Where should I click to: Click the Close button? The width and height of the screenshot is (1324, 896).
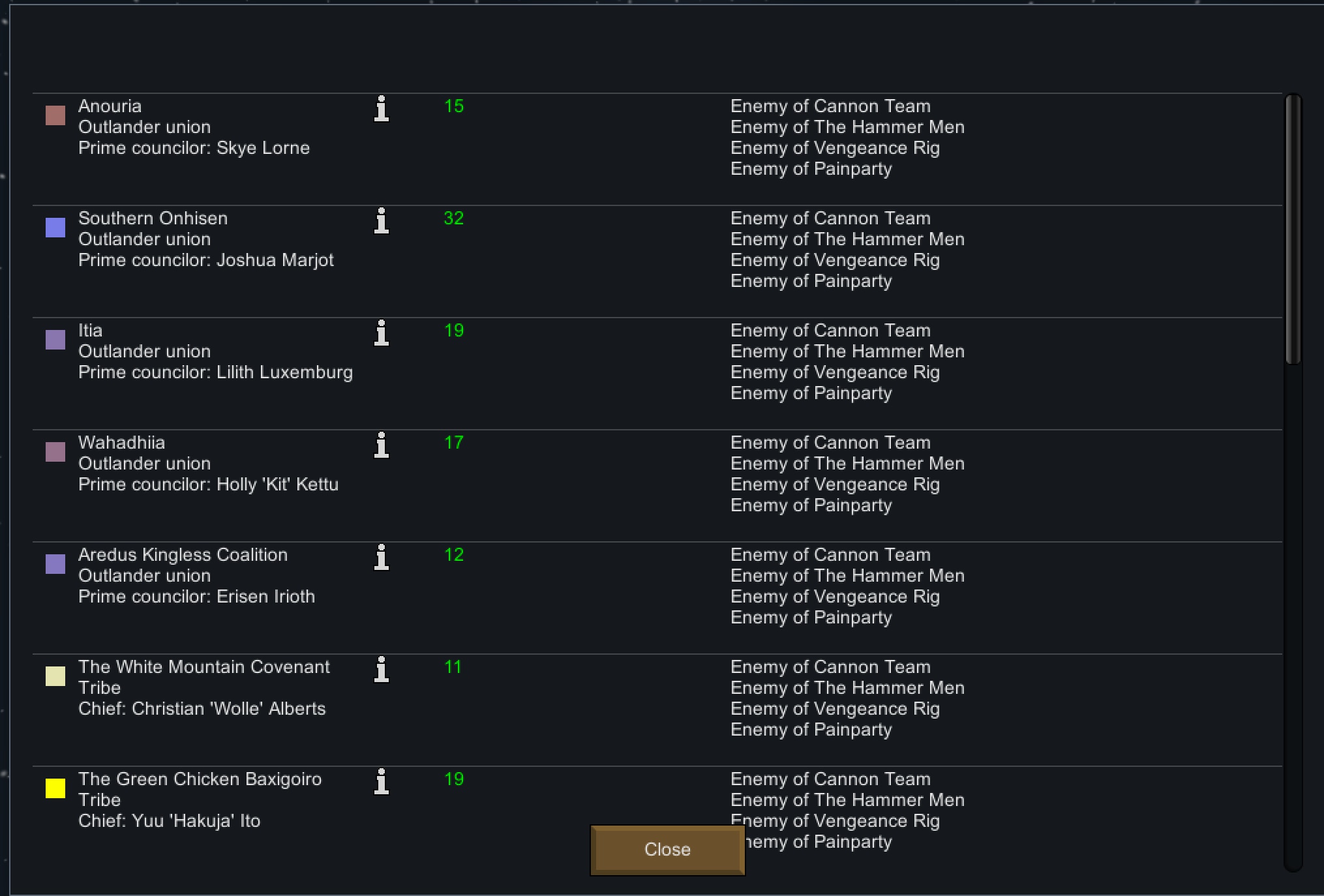pyautogui.click(x=667, y=850)
